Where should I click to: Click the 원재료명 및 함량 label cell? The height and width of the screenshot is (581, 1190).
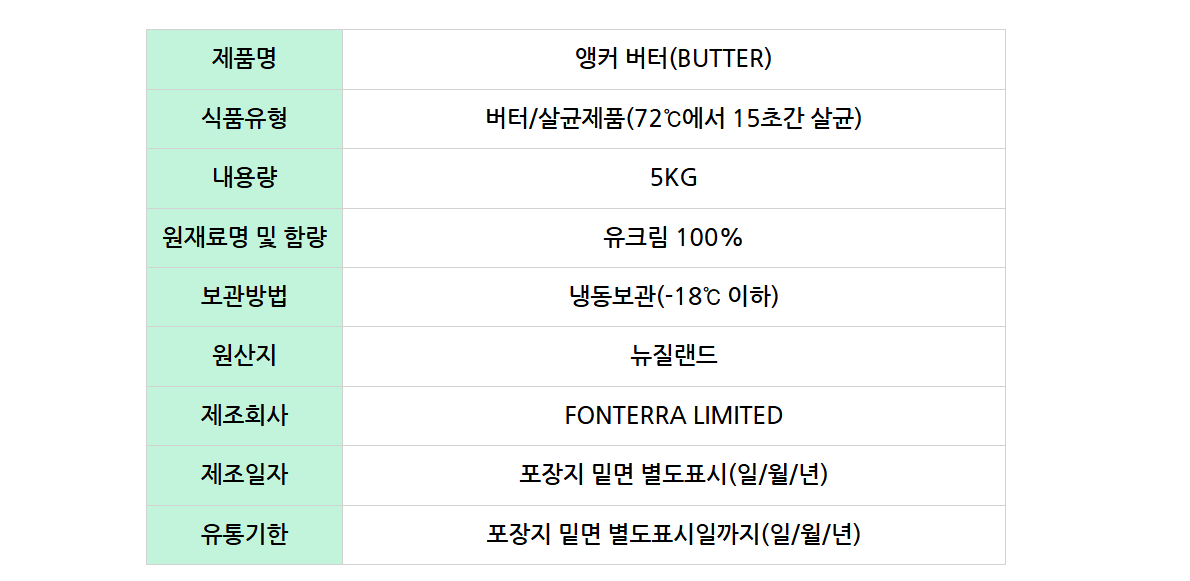244,238
